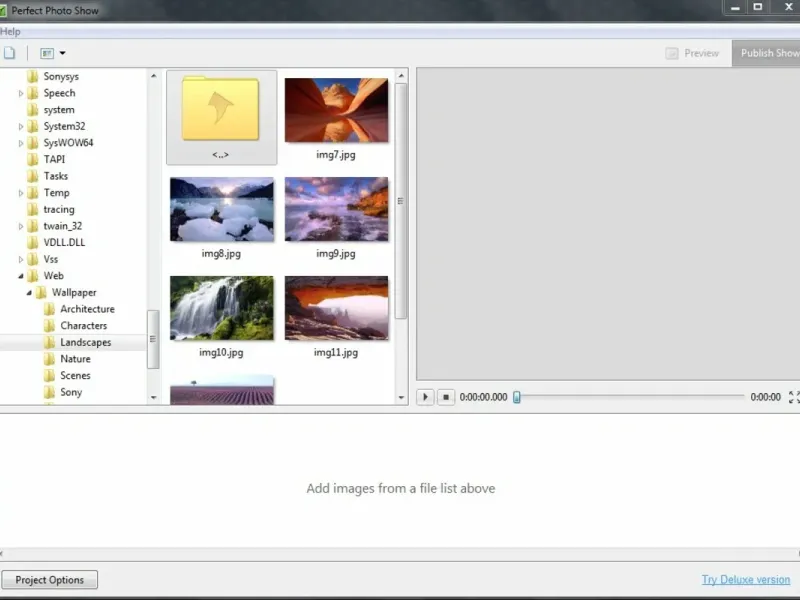Select the Sonysys folder
The image size is (800, 600).
[61, 77]
